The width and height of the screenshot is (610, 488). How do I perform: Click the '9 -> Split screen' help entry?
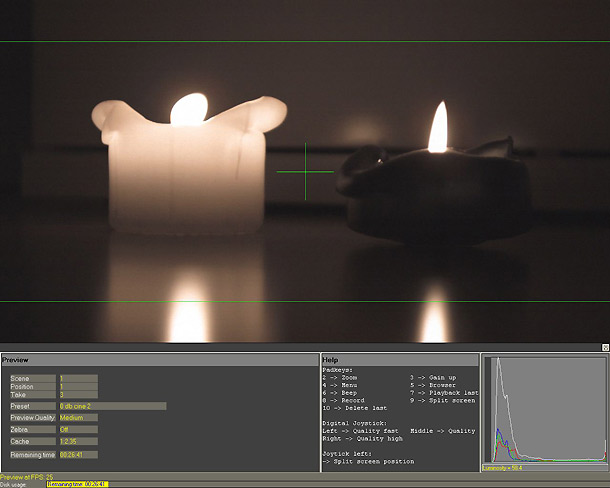[444, 400]
